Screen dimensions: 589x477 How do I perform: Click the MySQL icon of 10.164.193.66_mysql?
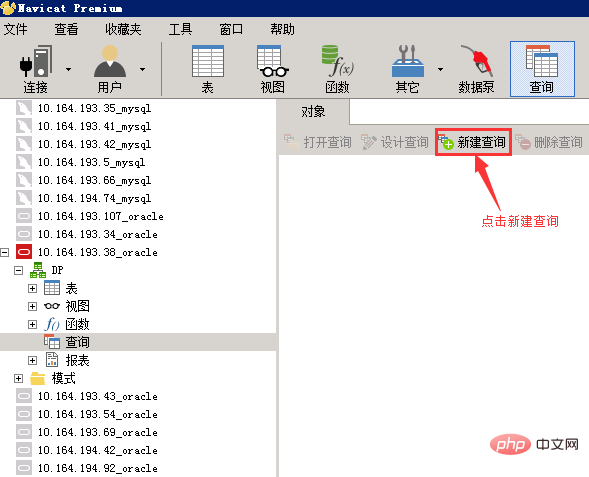[x=24, y=180]
